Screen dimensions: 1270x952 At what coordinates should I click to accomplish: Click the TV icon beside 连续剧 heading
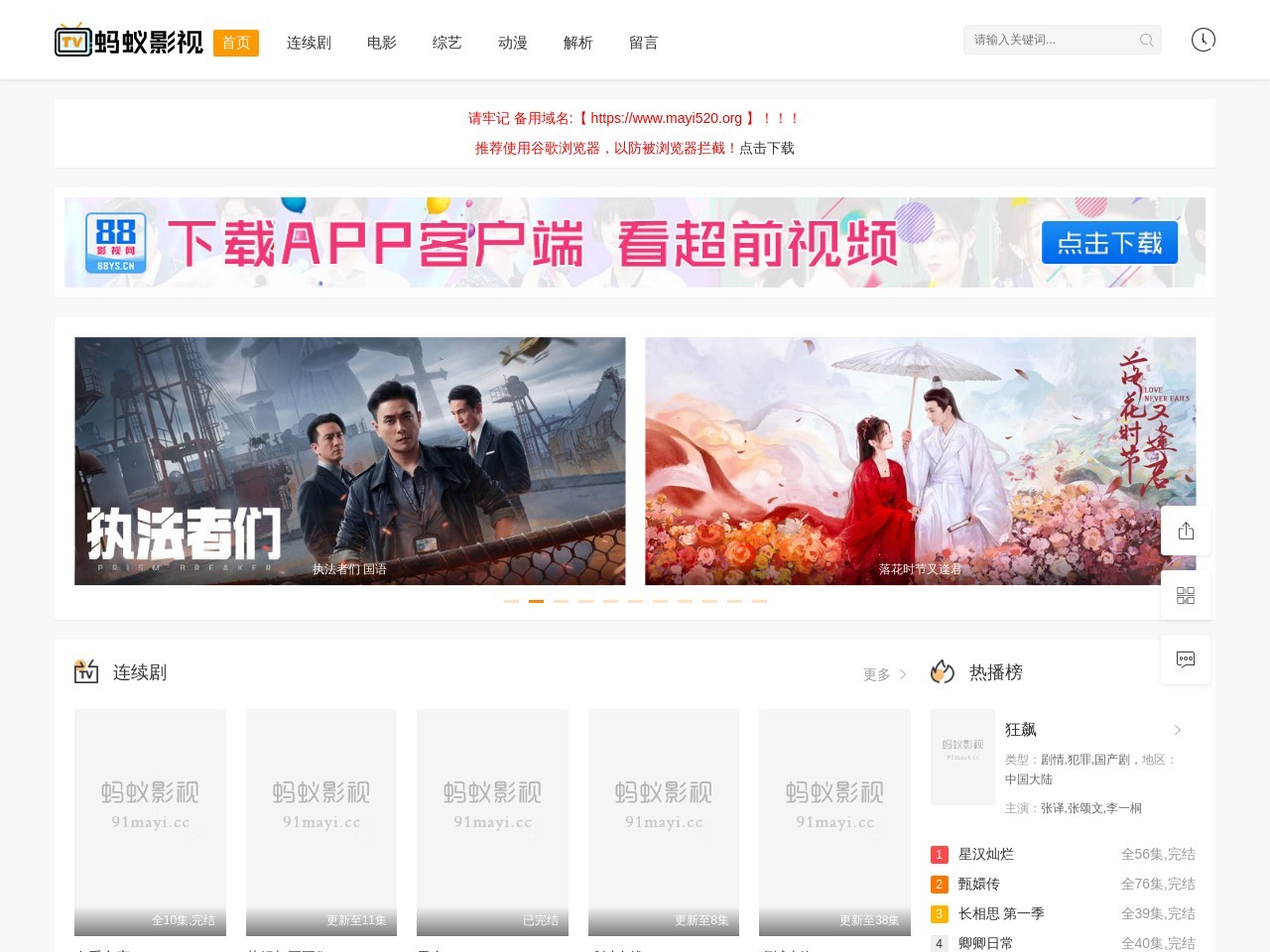coord(86,671)
